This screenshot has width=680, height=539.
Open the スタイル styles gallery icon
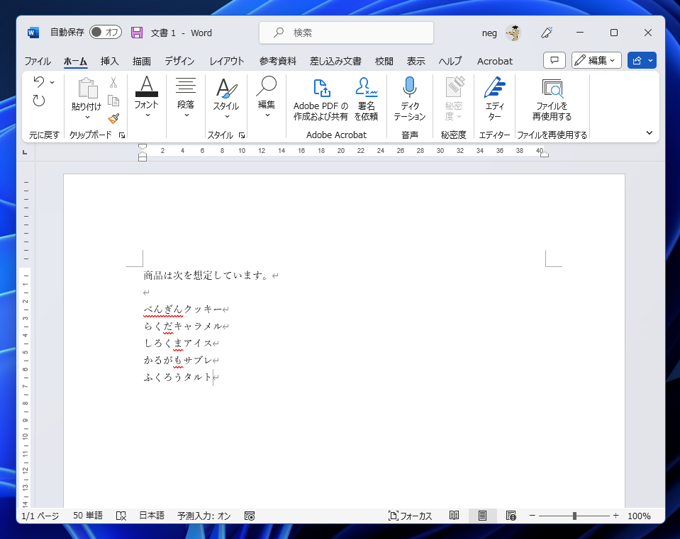click(x=226, y=88)
